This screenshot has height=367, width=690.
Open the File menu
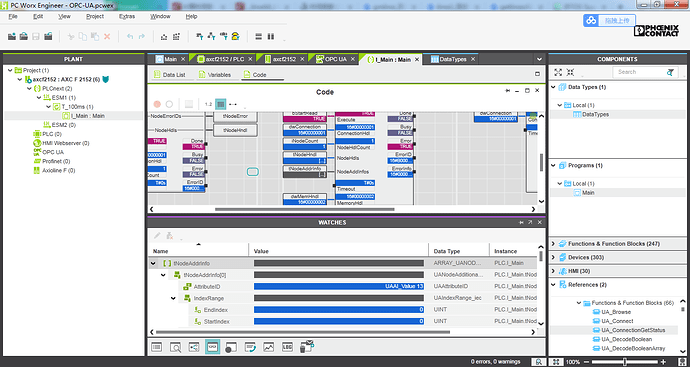(x=13, y=16)
